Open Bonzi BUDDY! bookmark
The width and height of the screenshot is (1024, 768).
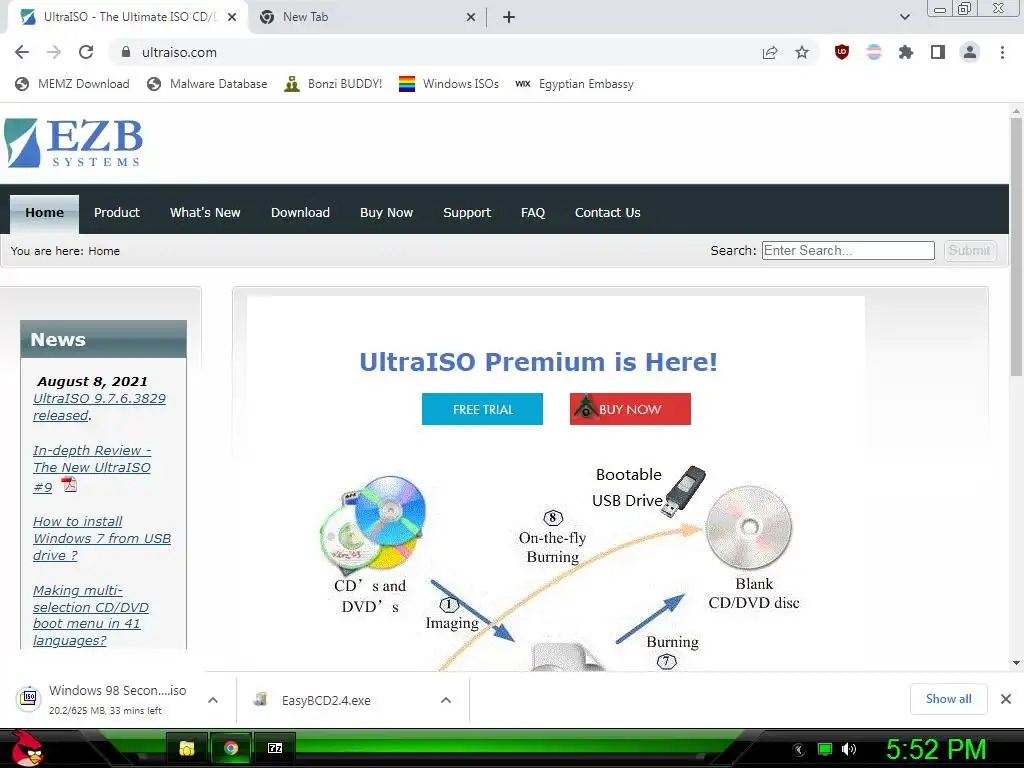(x=333, y=84)
